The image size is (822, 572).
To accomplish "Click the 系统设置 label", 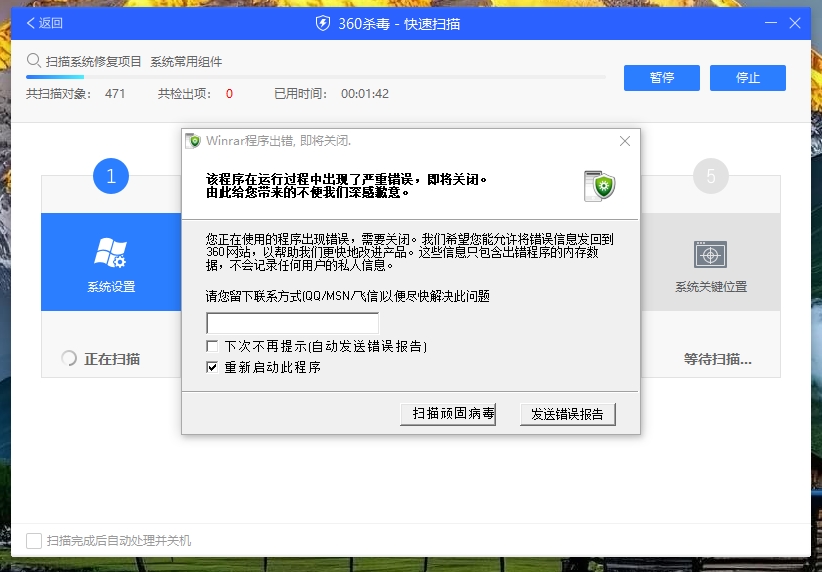I will [x=111, y=287].
